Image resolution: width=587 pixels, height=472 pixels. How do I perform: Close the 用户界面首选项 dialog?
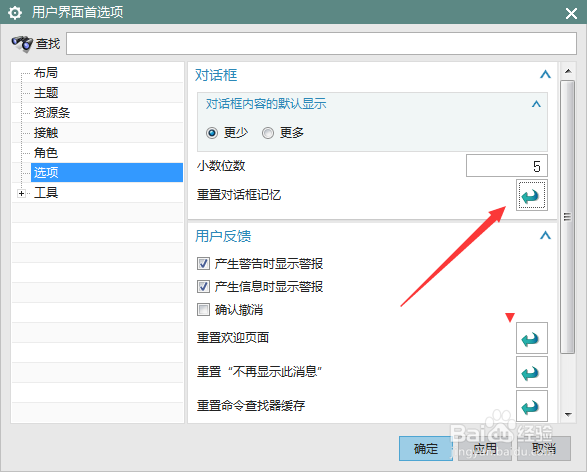pos(571,13)
